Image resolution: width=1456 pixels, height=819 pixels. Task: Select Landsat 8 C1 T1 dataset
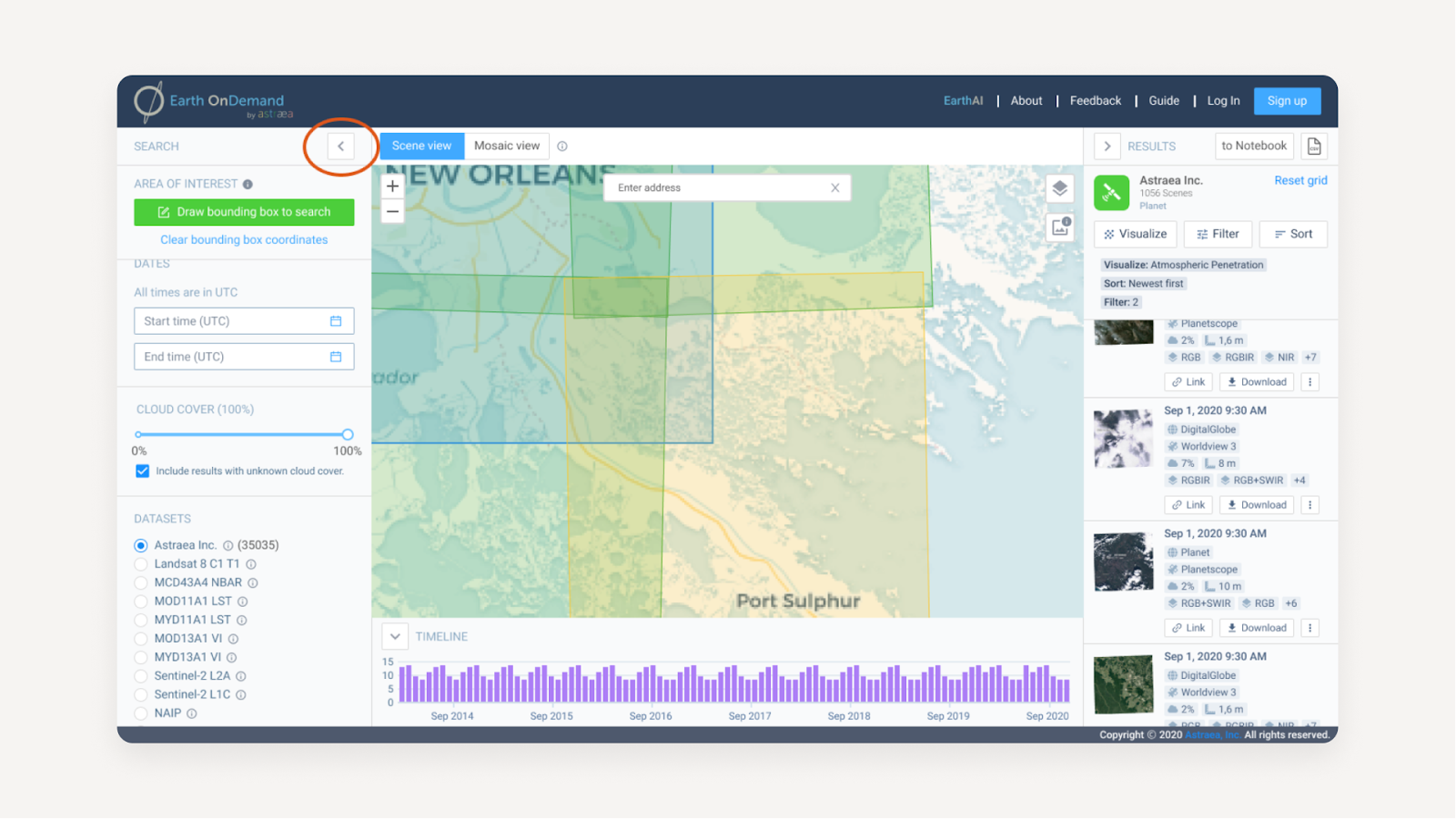pyautogui.click(x=141, y=564)
